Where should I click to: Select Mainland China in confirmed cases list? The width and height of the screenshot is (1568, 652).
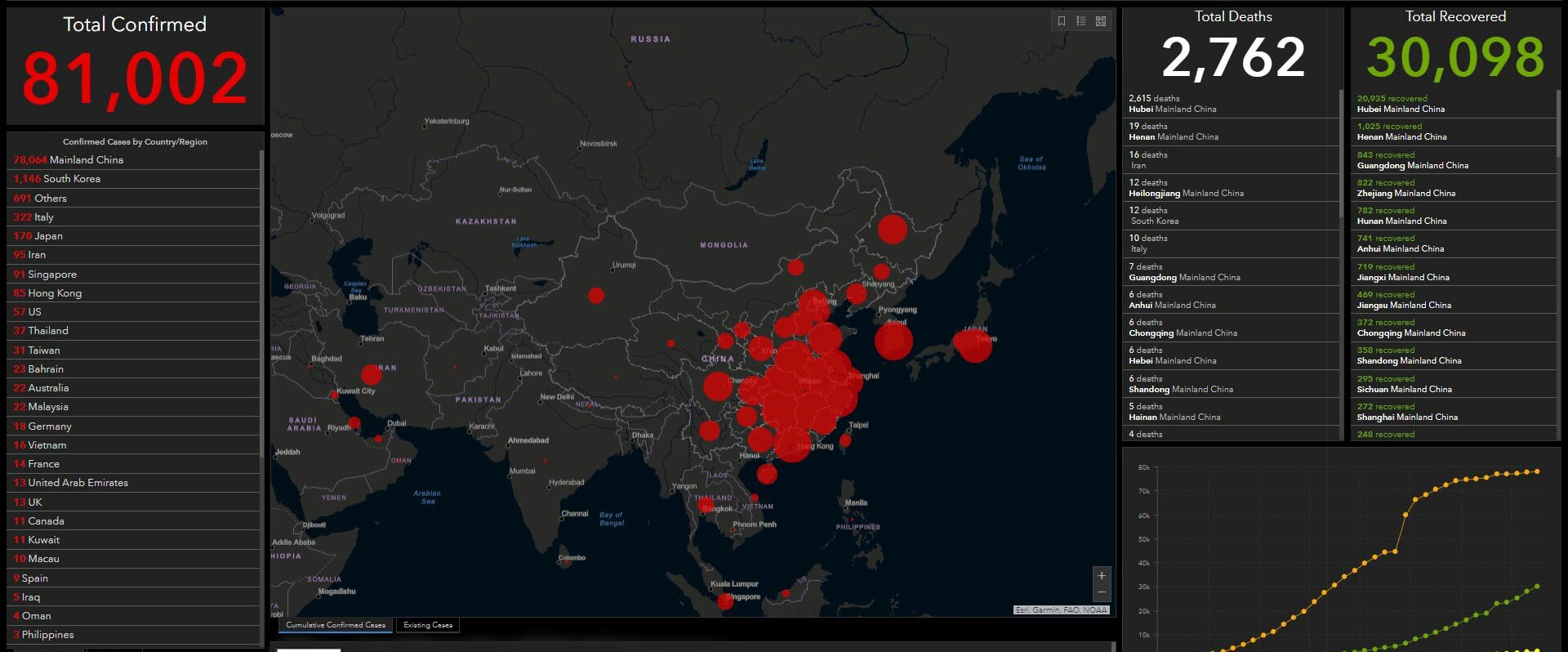pos(133,160)
